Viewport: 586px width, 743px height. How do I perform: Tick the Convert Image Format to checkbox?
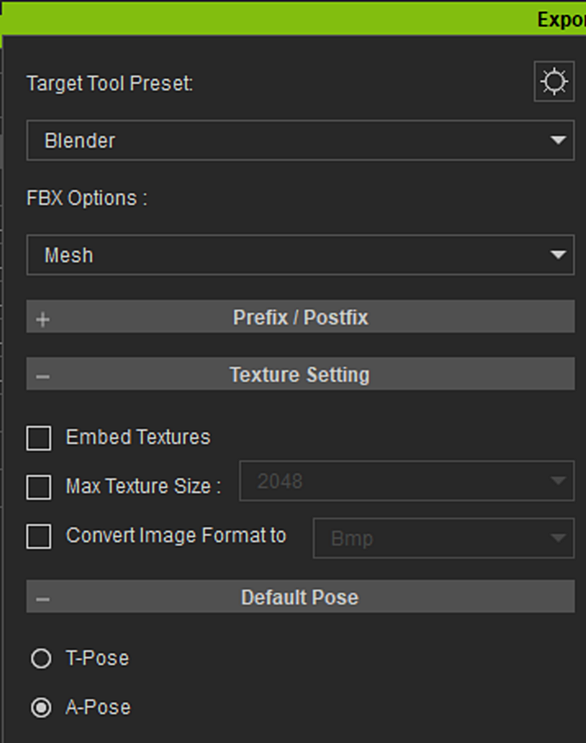tap(39, 536)
